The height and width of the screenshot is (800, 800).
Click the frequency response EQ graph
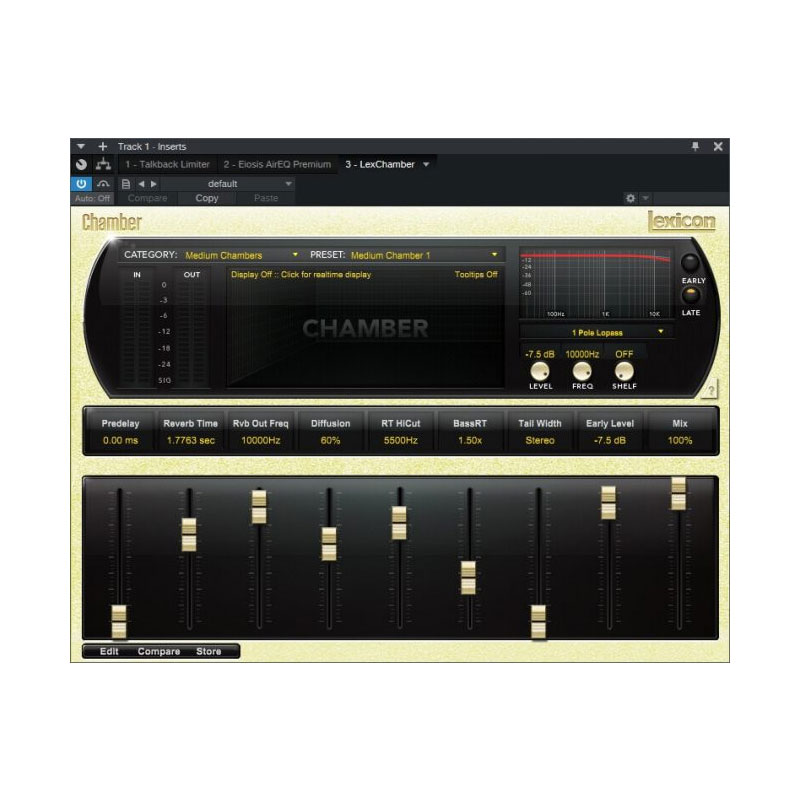(595, 284)
